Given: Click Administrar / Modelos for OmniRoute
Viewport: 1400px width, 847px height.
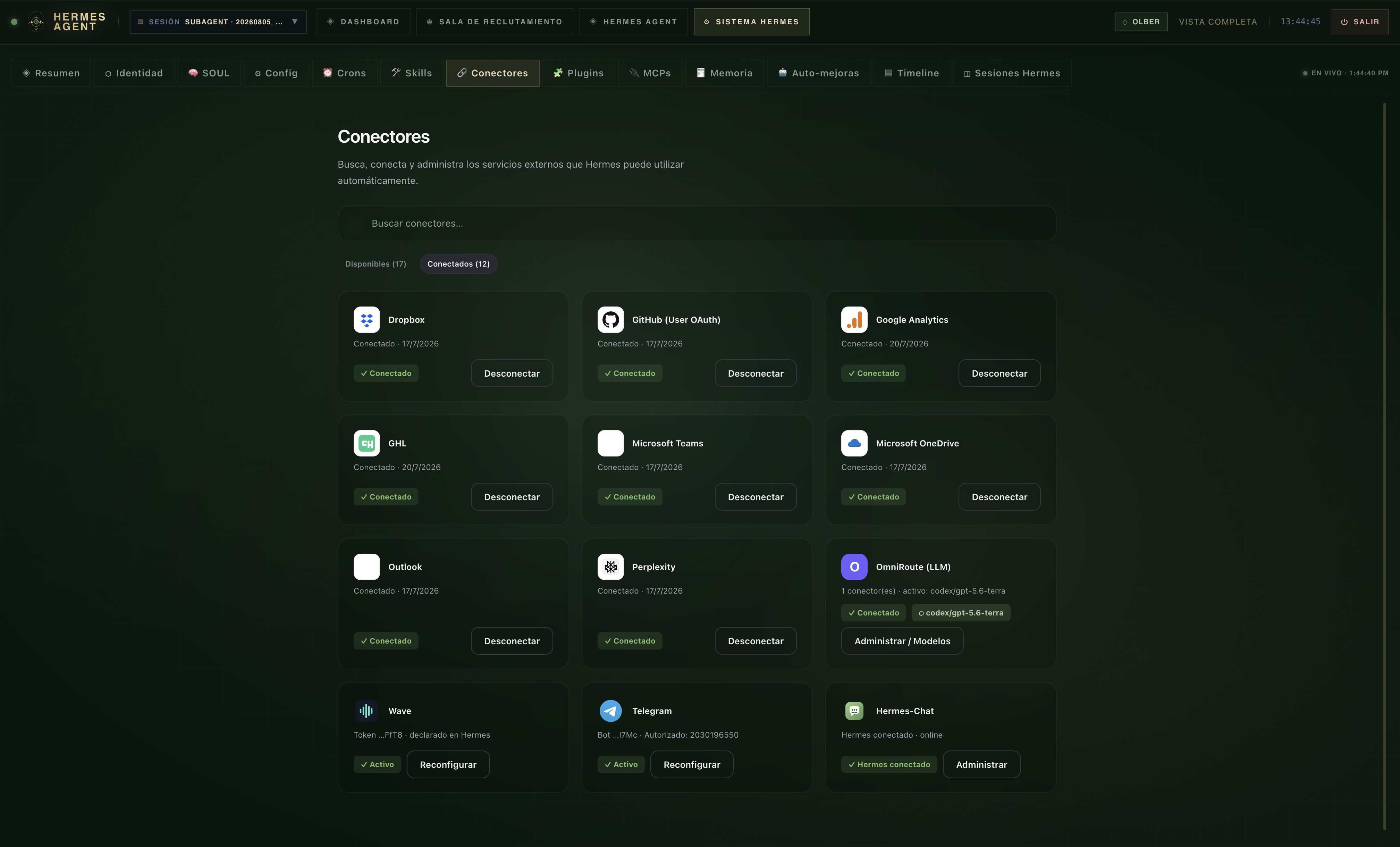Looking at the screenshot, I should (902, 641).
